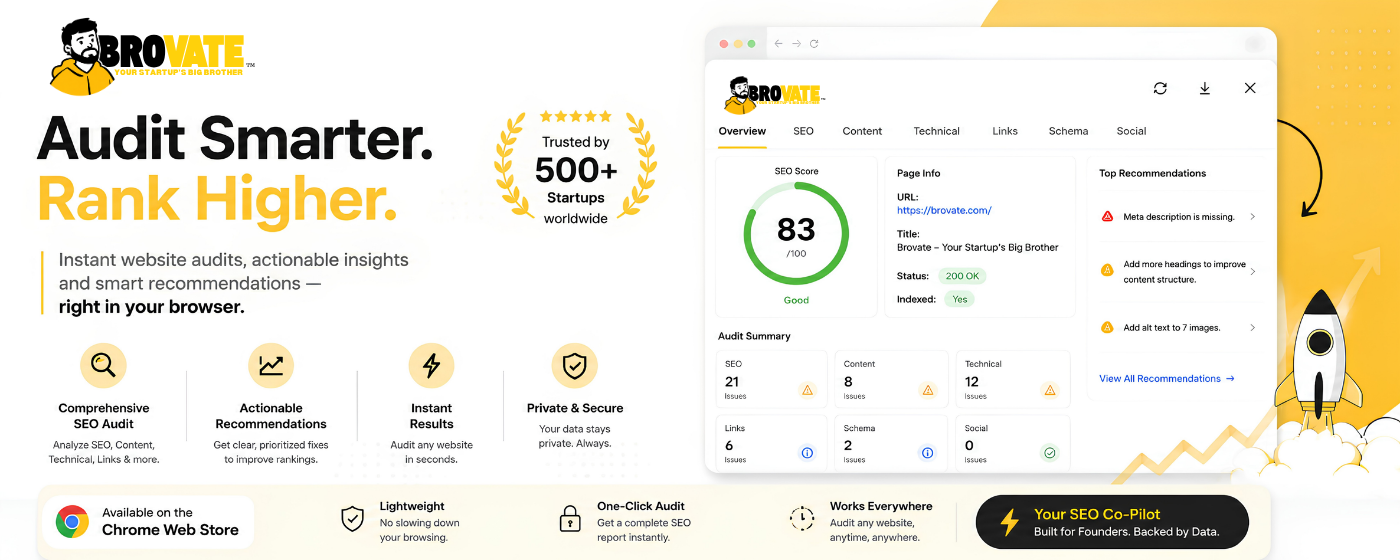The image size is (1400, 560).
Task: Click the Works Everywhere clock icon
Action: pos(801,518)
